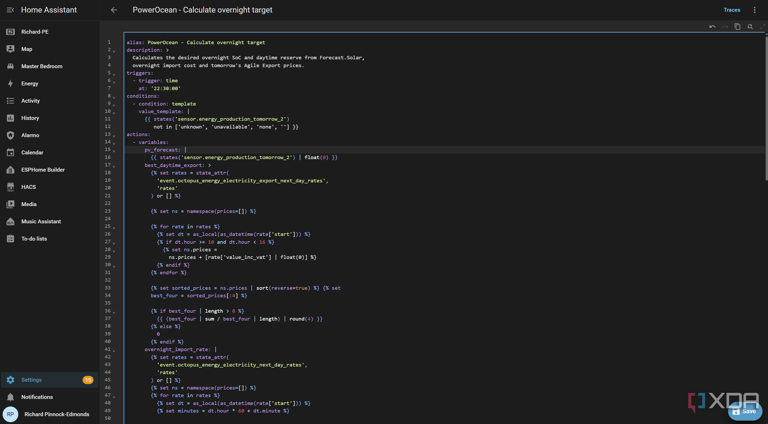The width and height of the screenshot is (768, 424).
Task: Open the ESPHome Builder icon
Action: (x=10, y=170)
